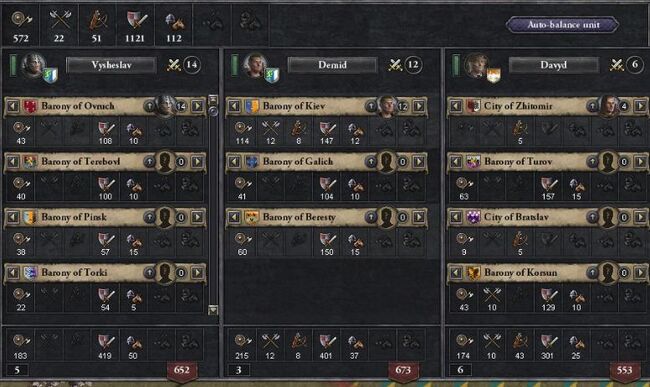Click Demid's martial skill swords icon
Viewport: 650px width, 387px height.
(x=395, y=65)
